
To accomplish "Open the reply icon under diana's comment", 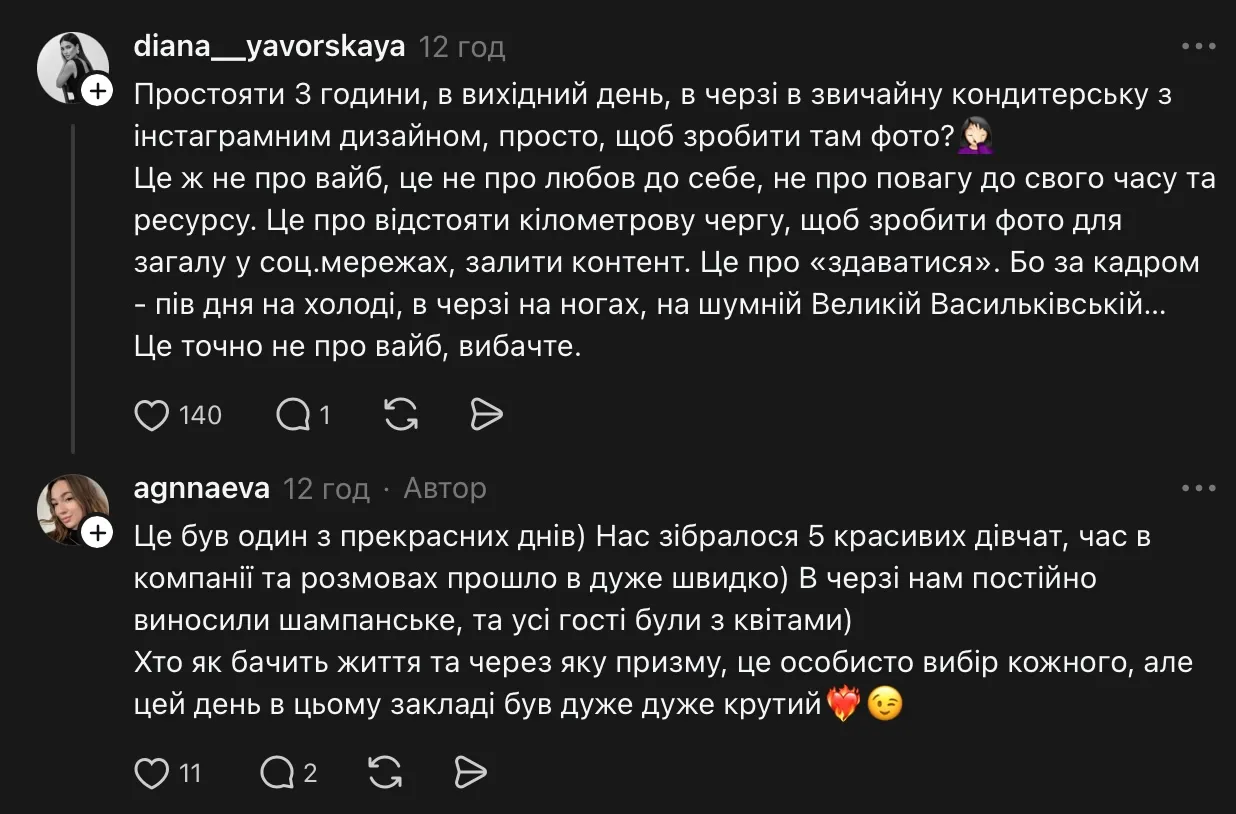I will point(291,414).
